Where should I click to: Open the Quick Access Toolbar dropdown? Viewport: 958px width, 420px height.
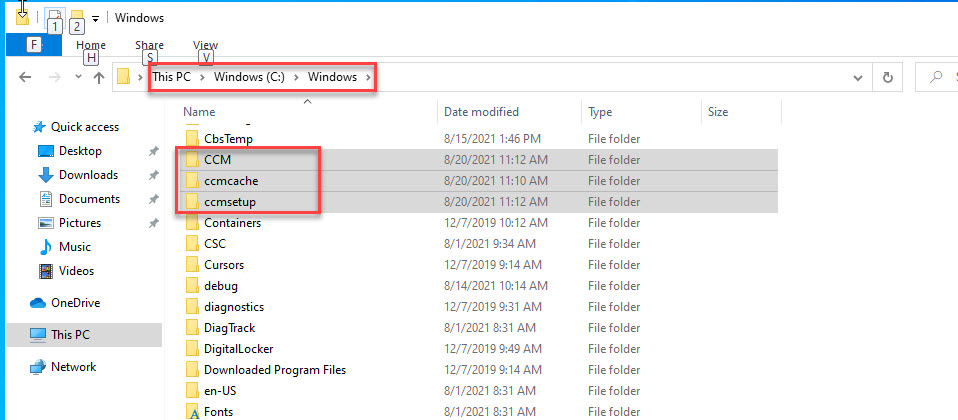tap(95, 18)
